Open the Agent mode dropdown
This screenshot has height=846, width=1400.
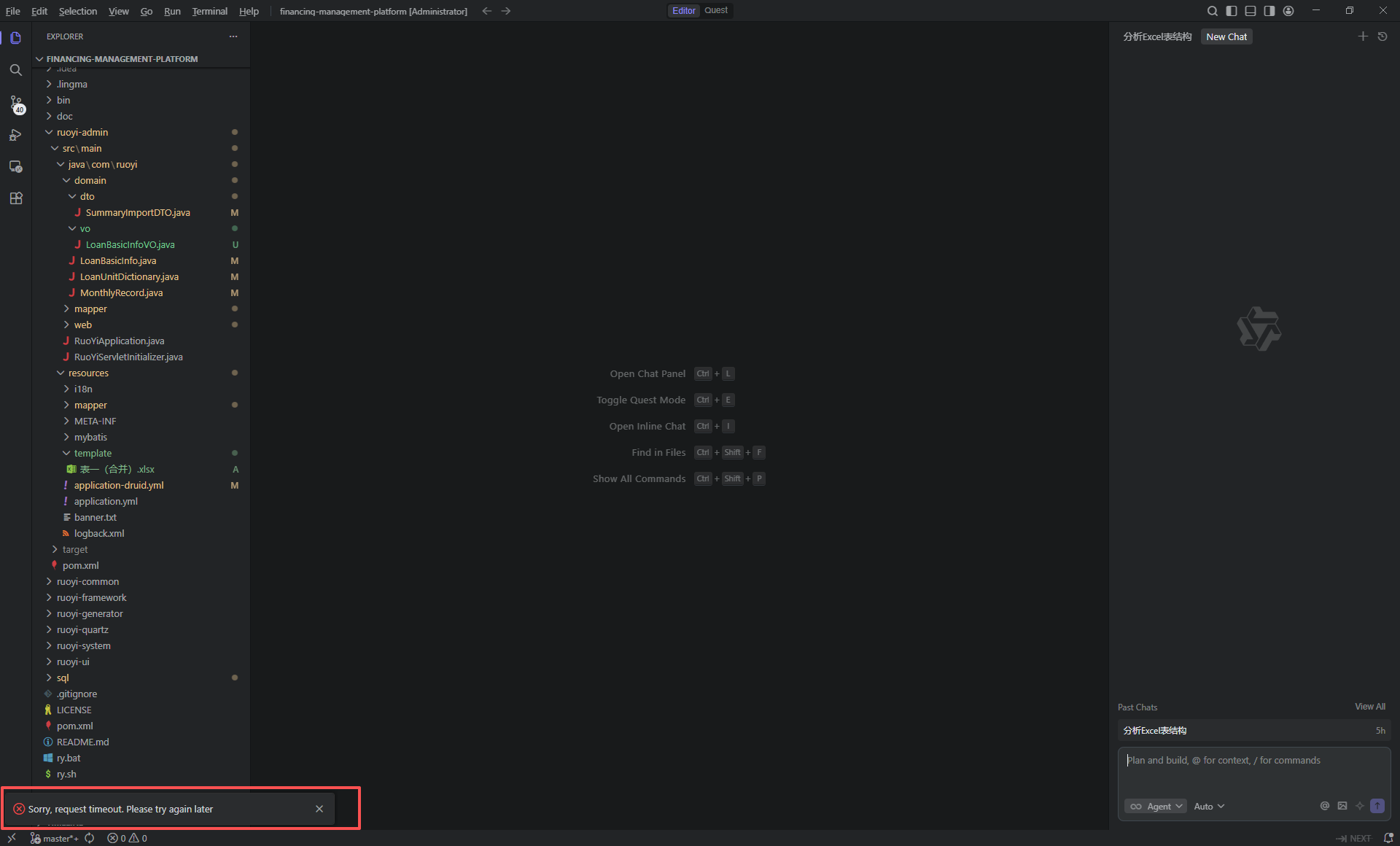[x=1156, y=806]
